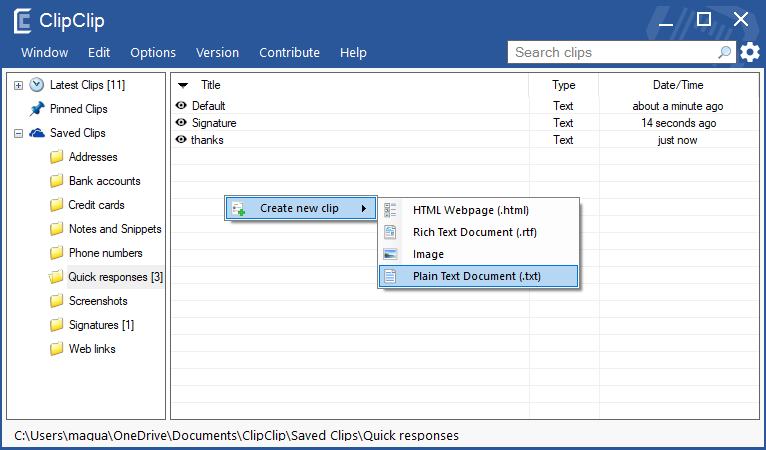Click the Latest Clips clock icon
This screenshot has width=766, height=450.
[x=37, y=85]
